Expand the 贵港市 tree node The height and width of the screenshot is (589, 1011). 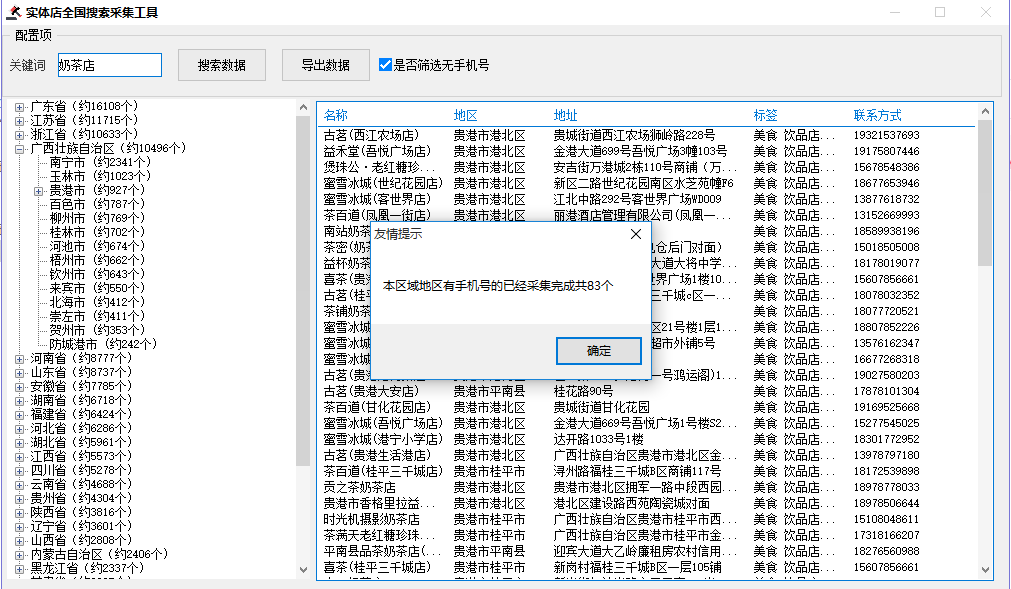pos(39,190)
